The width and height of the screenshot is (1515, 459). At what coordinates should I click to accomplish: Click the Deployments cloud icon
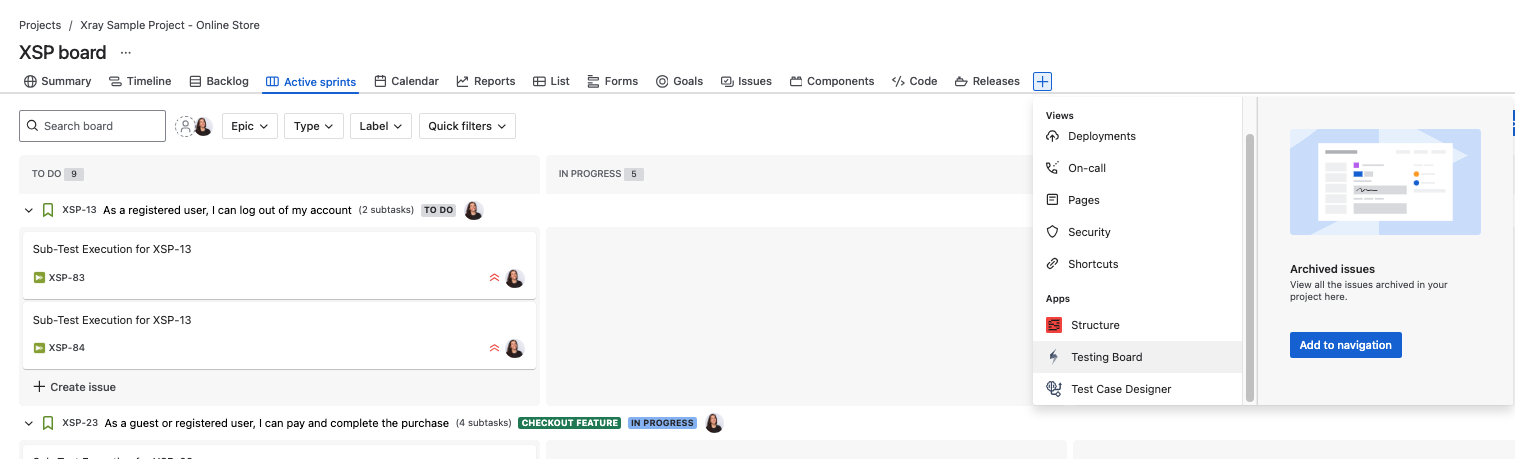coord(1052,136)
